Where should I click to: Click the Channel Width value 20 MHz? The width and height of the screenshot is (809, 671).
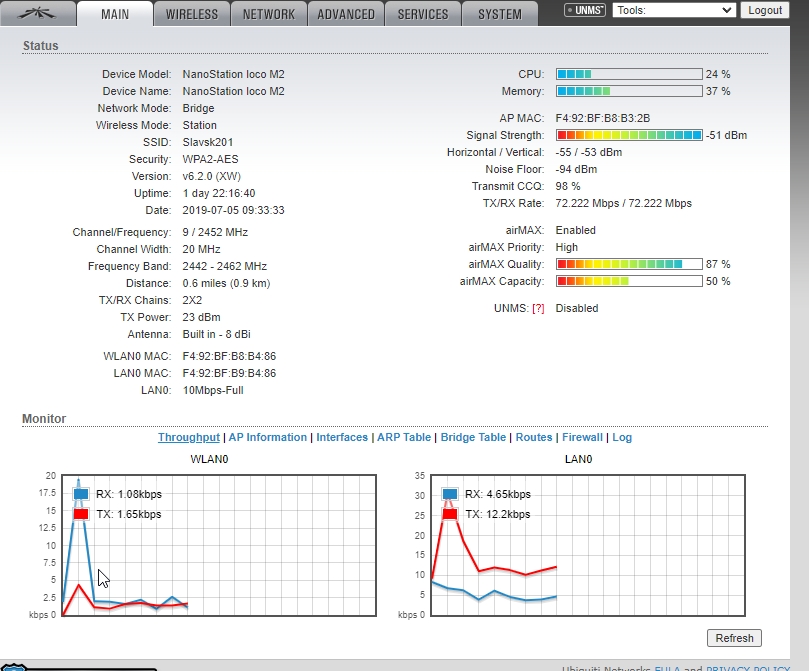pyautogui.click(x=201, y=249)
